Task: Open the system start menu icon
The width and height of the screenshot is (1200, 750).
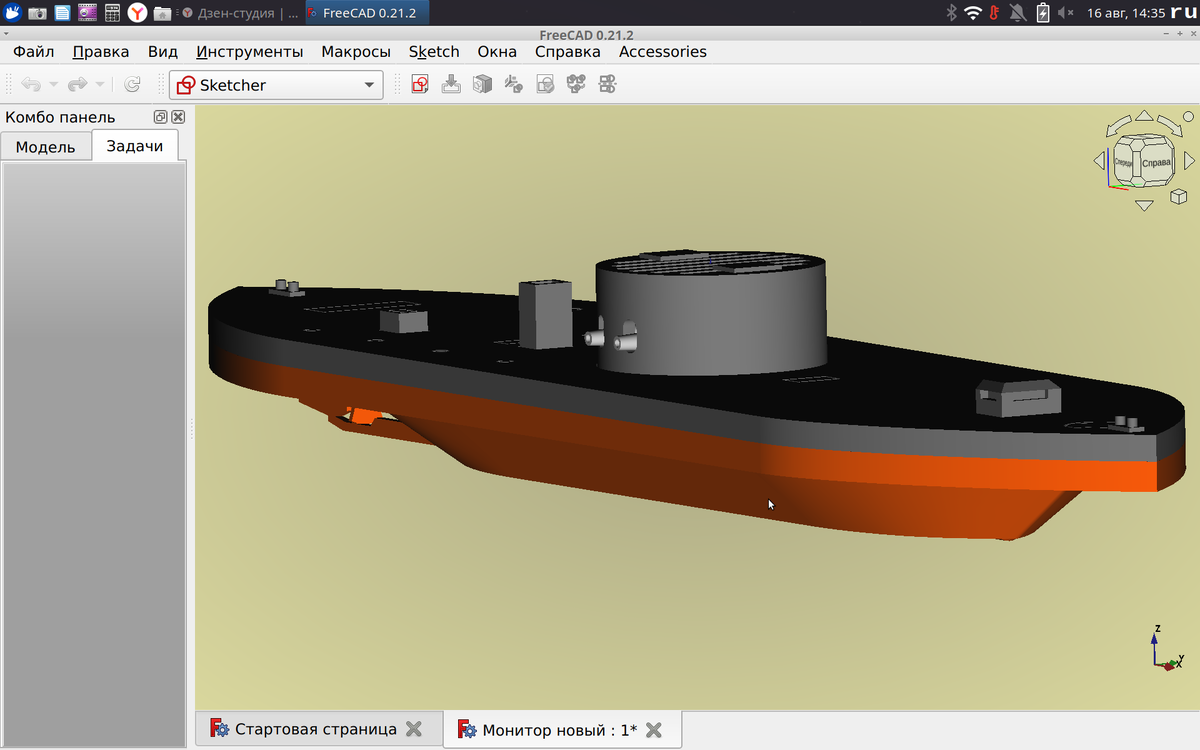Action: click(x=12, y=12)
